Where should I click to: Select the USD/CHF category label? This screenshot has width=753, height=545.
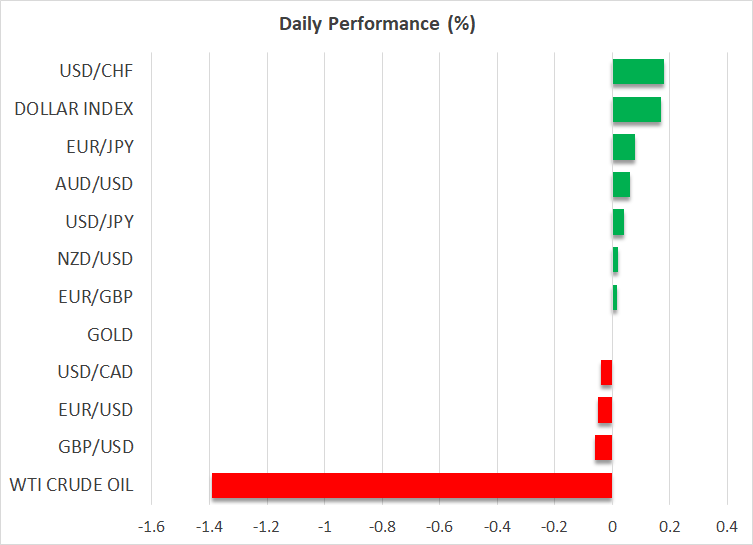(97, 71)
